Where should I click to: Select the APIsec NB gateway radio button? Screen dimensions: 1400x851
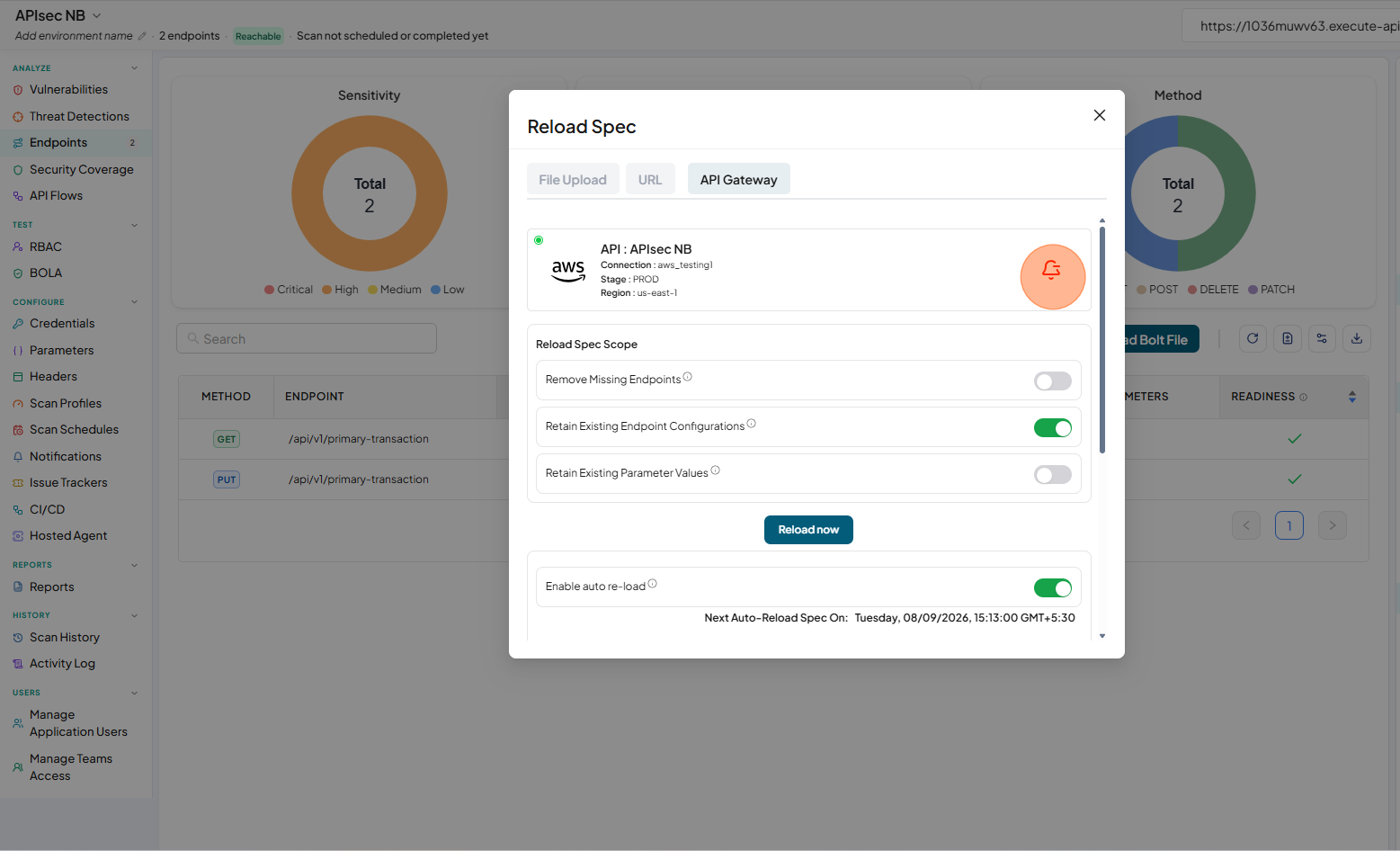click(539, 240)
